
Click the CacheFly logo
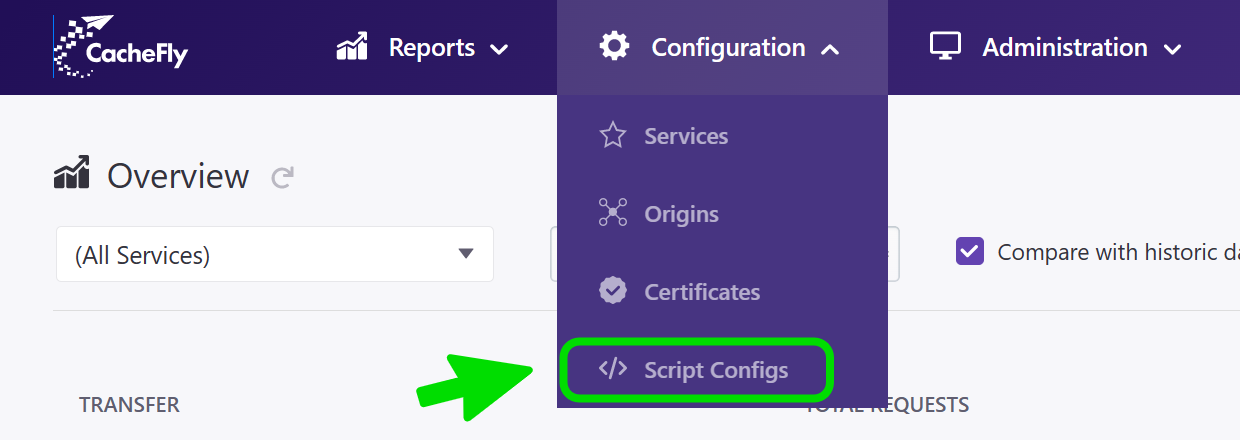(x=121, y=47)
